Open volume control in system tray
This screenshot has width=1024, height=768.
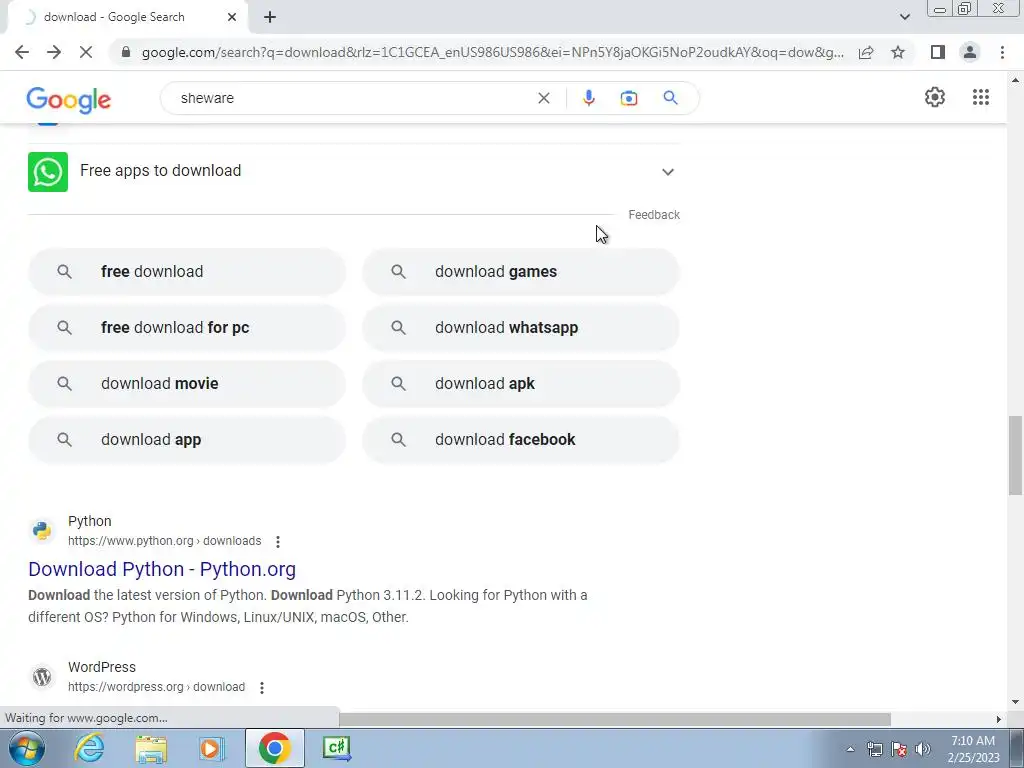click(x=923, y=749)
